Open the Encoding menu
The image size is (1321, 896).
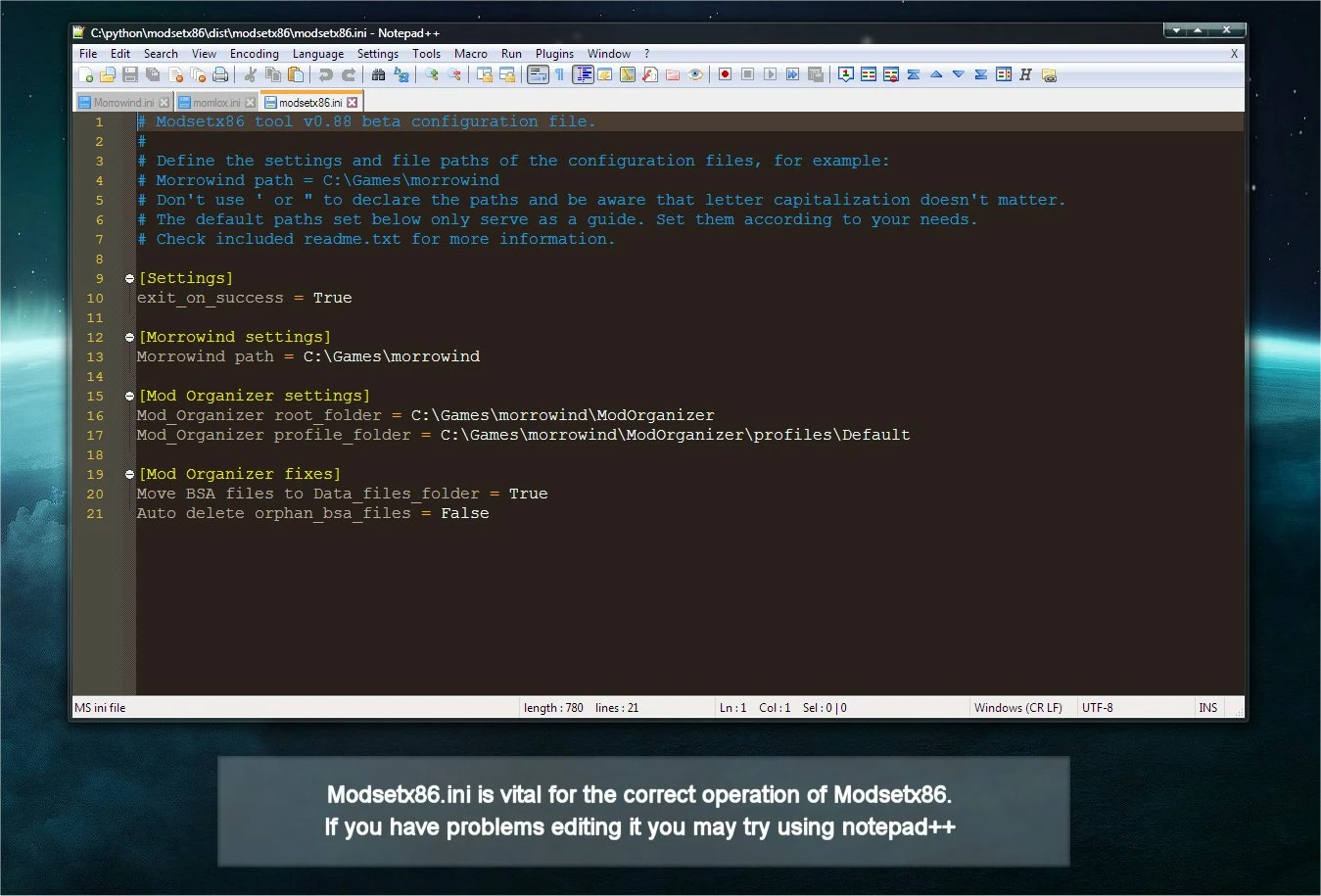[255, 54]
